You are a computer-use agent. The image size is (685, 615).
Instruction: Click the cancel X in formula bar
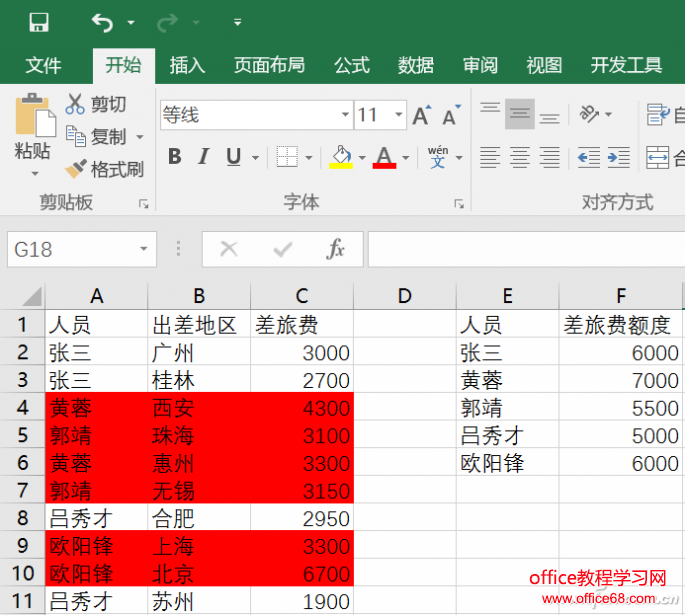pos(229,249)
